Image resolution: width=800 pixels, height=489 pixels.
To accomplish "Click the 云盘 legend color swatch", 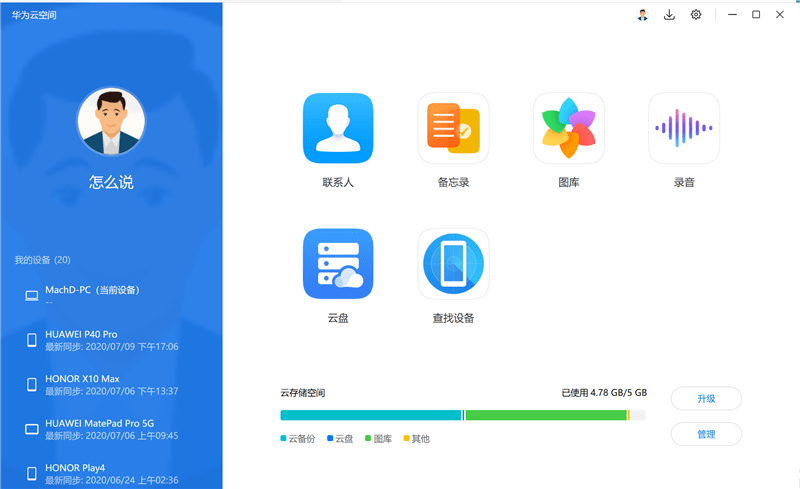I will click(x=330, y=438).
